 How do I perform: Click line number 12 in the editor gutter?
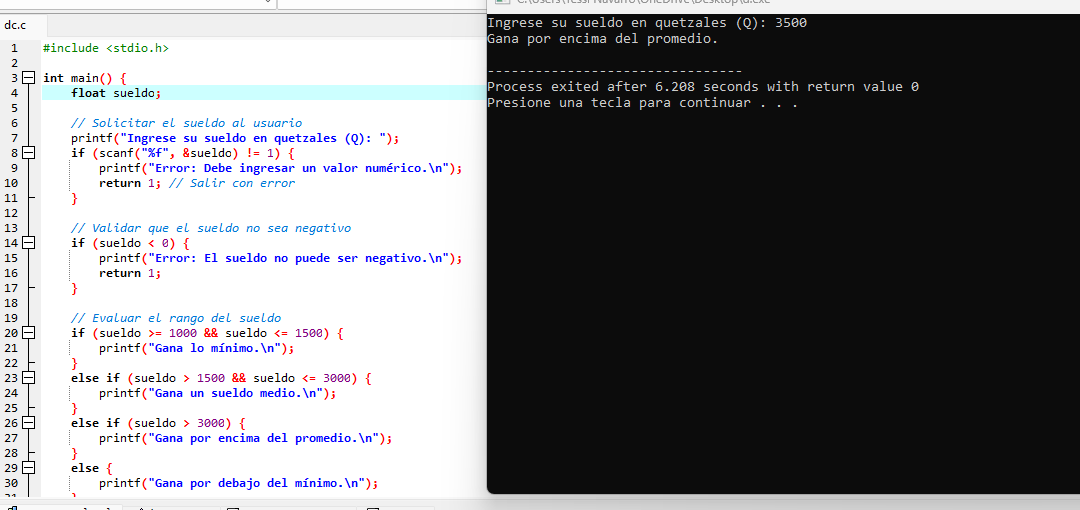[11, 213]
